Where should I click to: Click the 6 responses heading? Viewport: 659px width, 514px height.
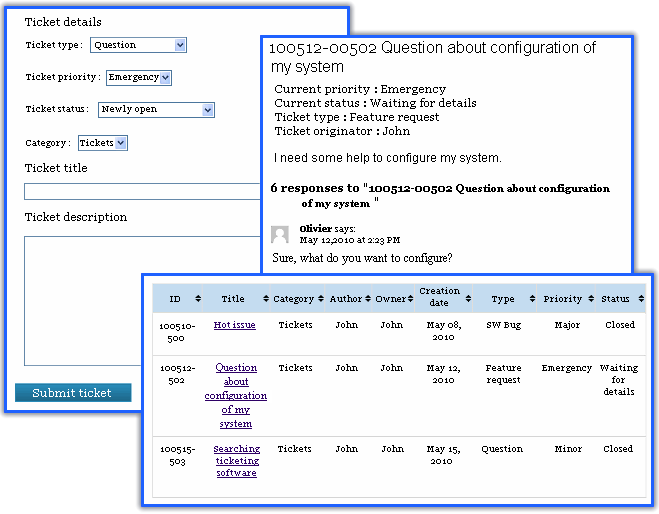pos(440,195)
